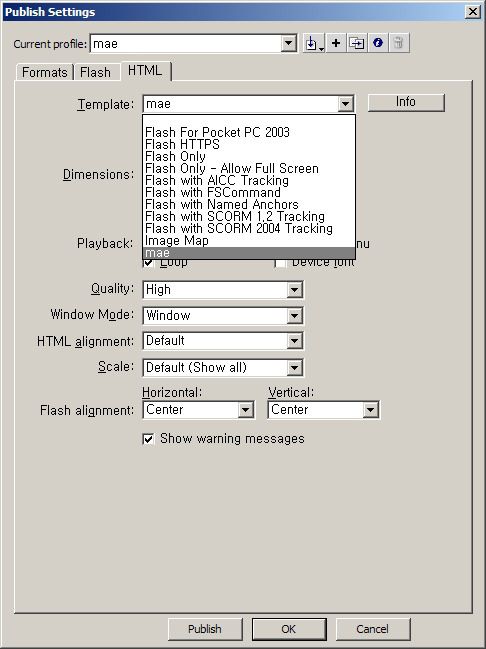Click the Create new profile plus icon

[x=336, y=43]
